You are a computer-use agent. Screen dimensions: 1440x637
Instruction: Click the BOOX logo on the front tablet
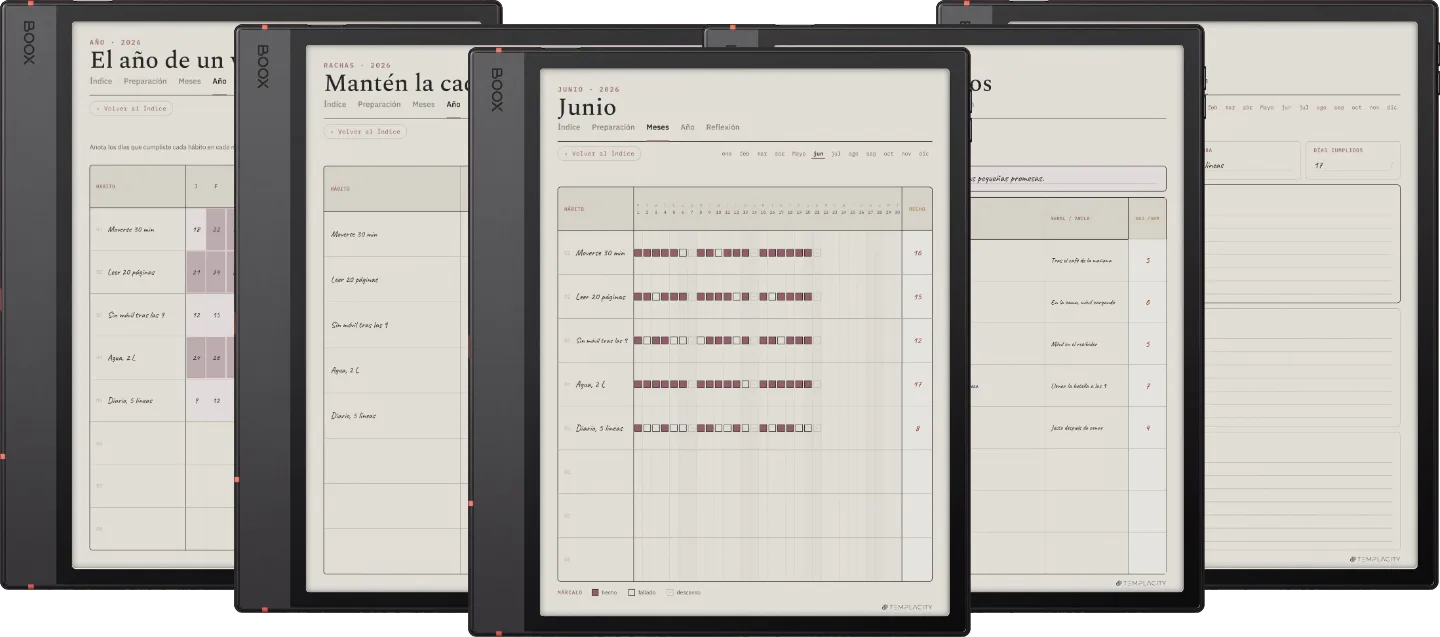point(496,89)
